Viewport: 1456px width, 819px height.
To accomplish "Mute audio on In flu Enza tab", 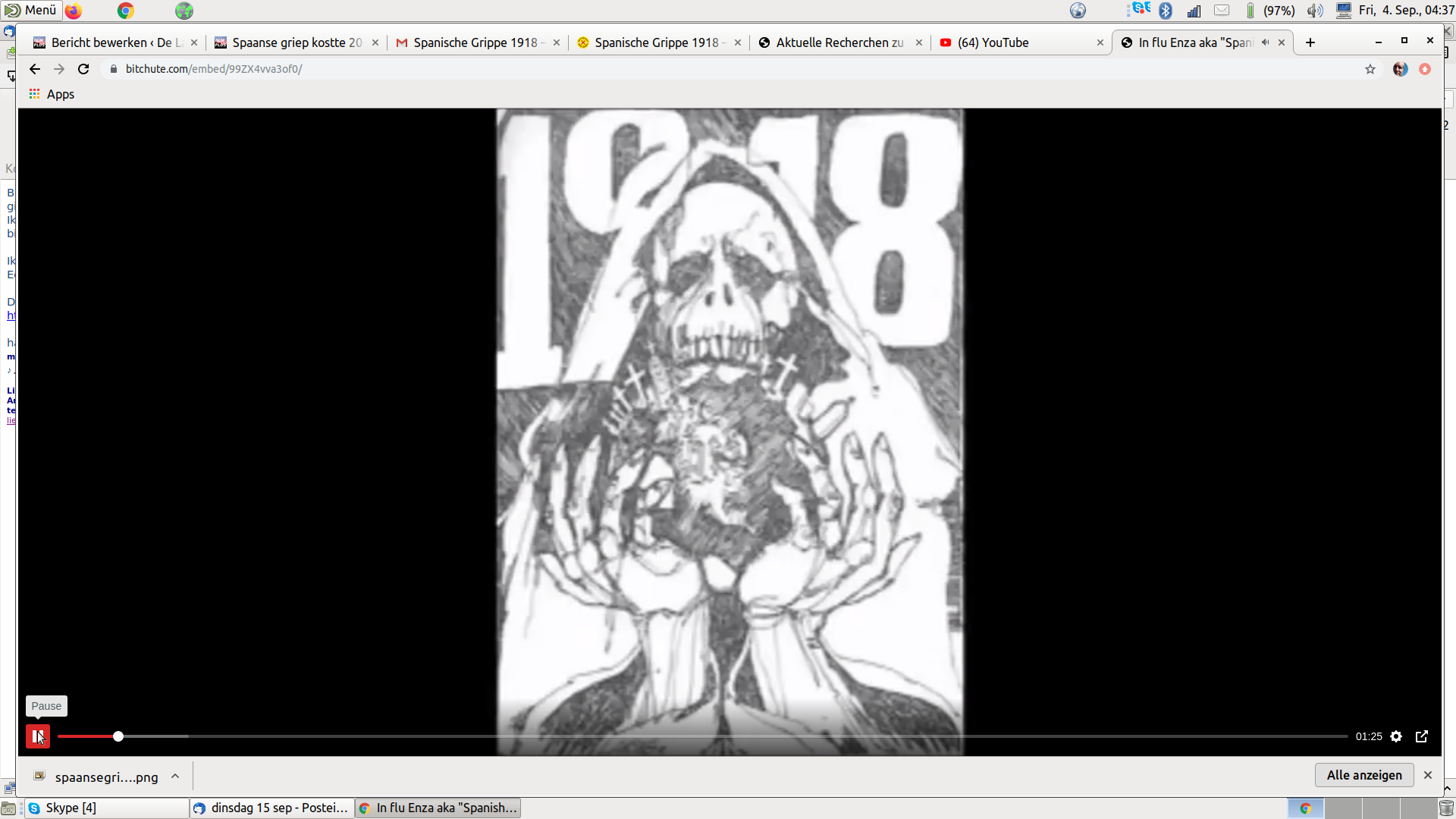I will click(1265, 42).
